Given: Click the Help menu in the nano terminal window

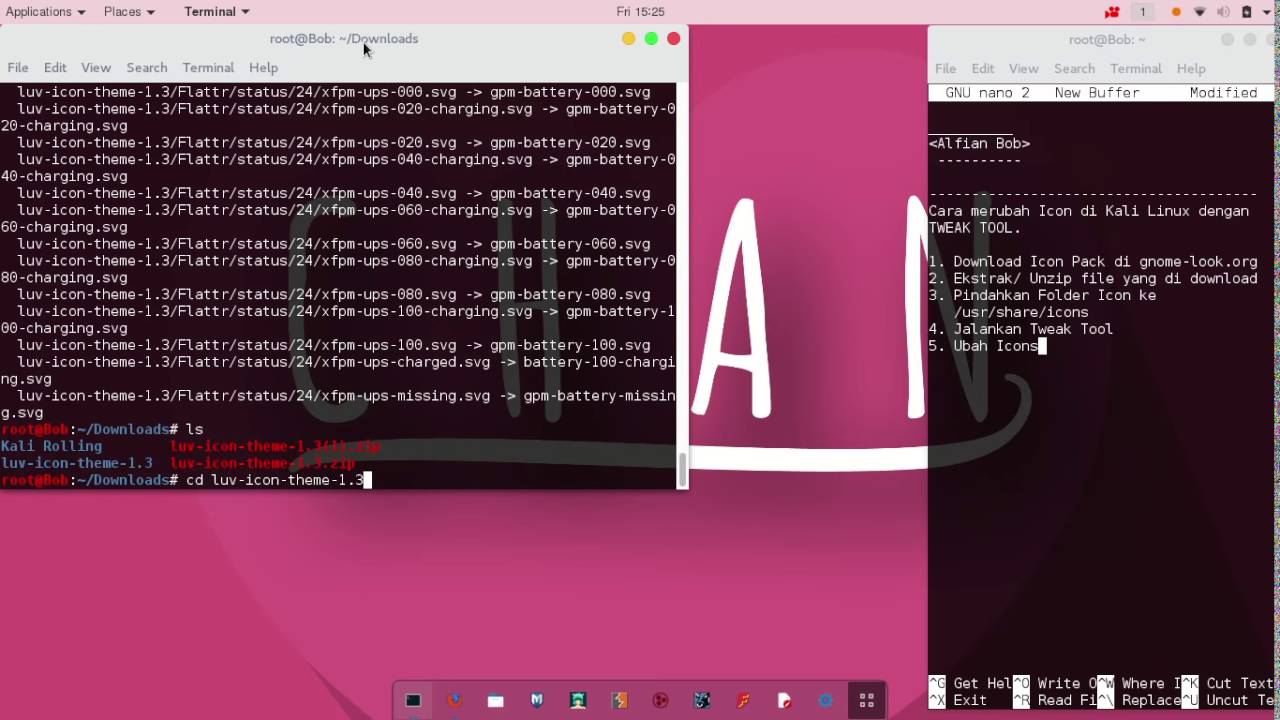Looking at the screenshot, I should 1191,68.
